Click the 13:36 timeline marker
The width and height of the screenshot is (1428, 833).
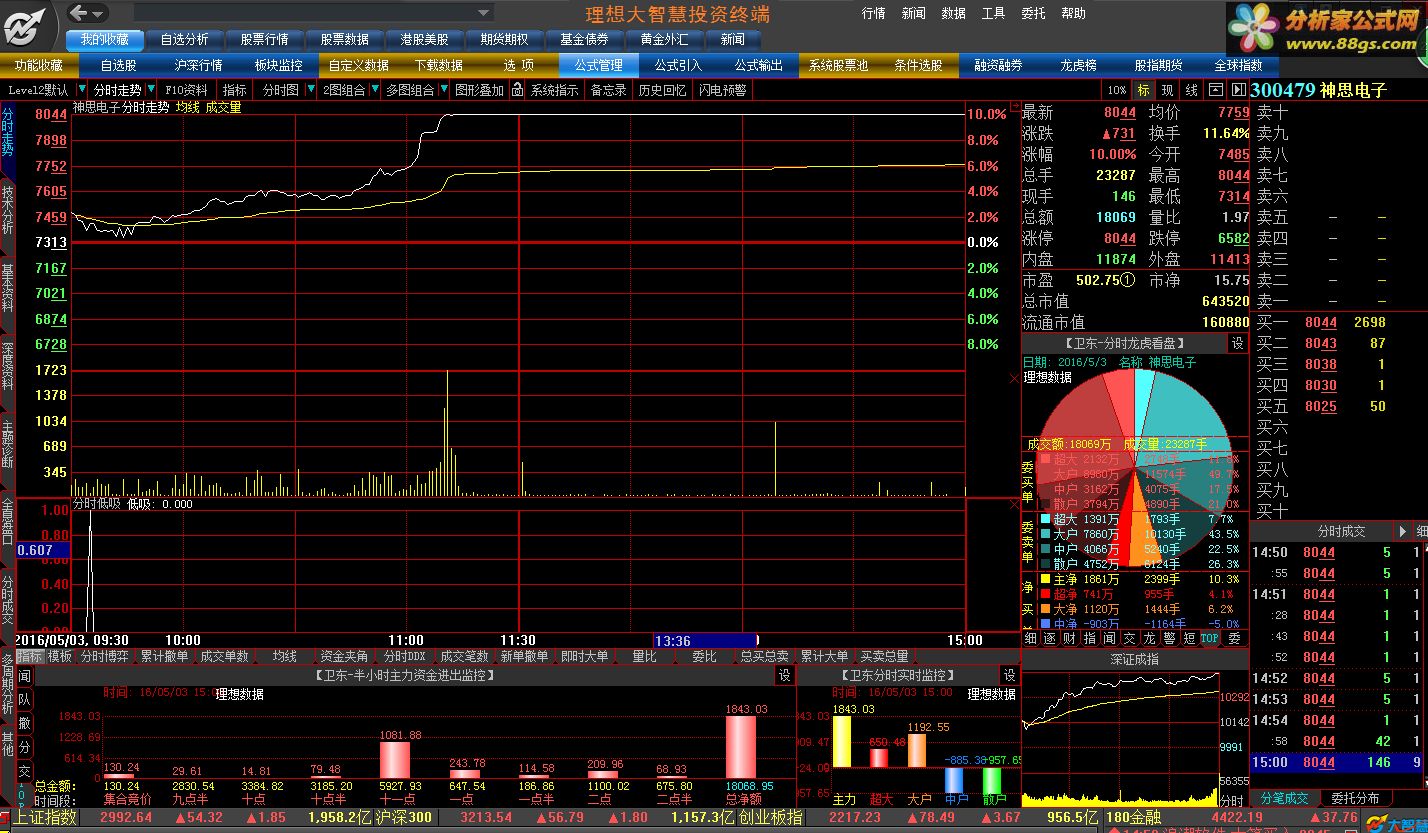pyautogui.click(x=705, y=640)
